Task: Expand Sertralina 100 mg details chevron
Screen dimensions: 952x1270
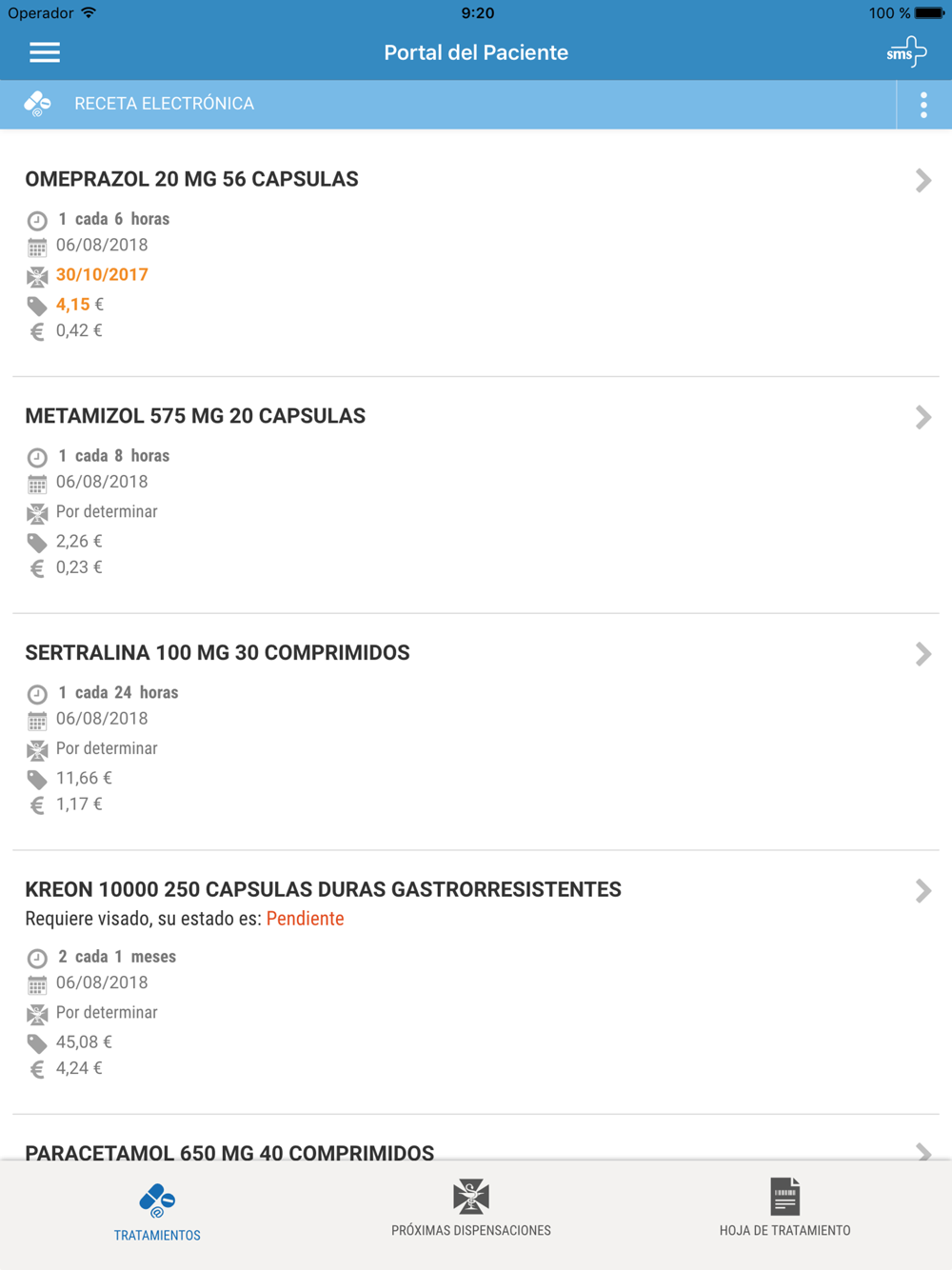Action: (922, 654)
